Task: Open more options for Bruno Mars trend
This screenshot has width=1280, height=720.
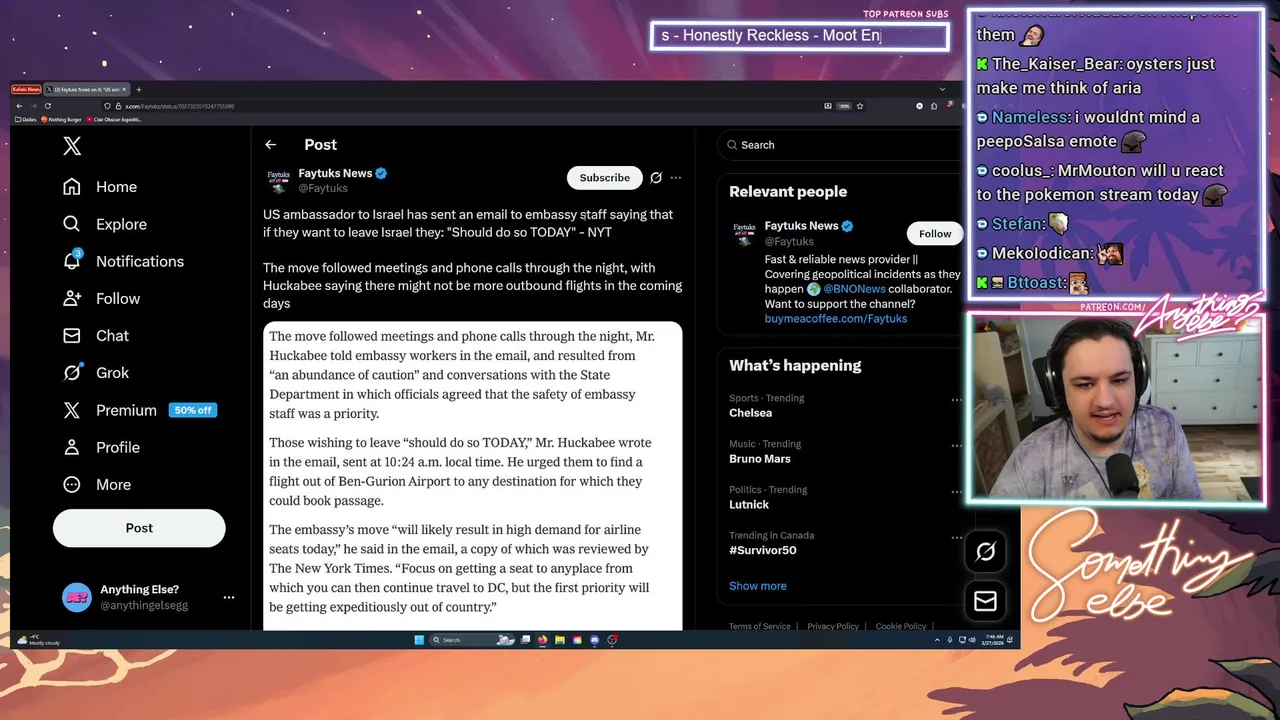Action: click(956, 446)
